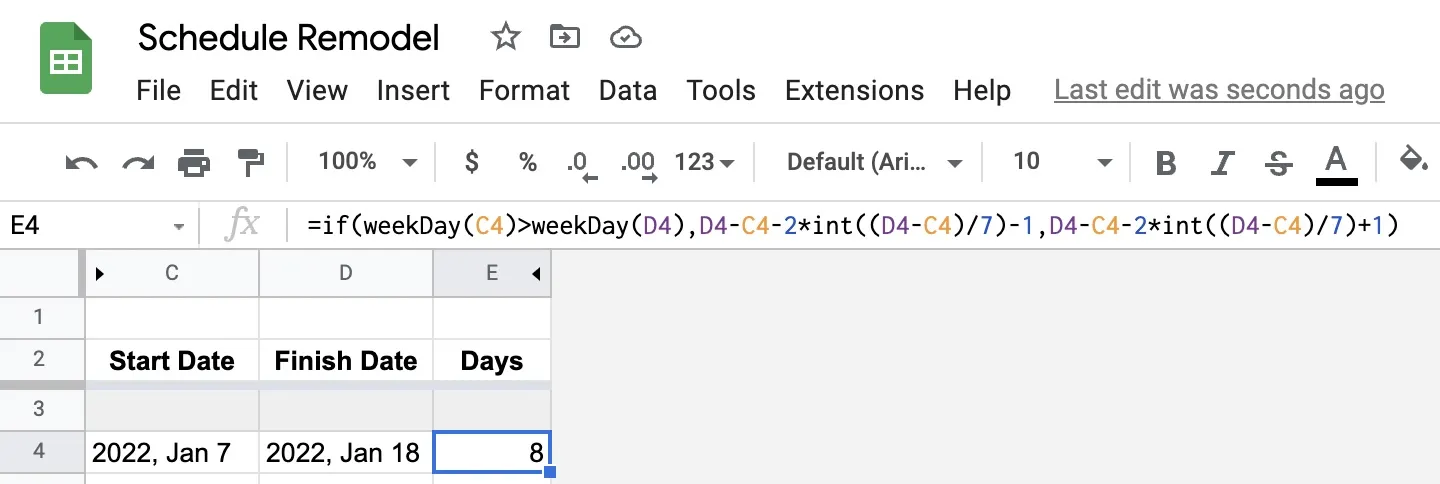
Task: Toggle bold formatting
Action: pyautogui.click(x=1165, y=162)
